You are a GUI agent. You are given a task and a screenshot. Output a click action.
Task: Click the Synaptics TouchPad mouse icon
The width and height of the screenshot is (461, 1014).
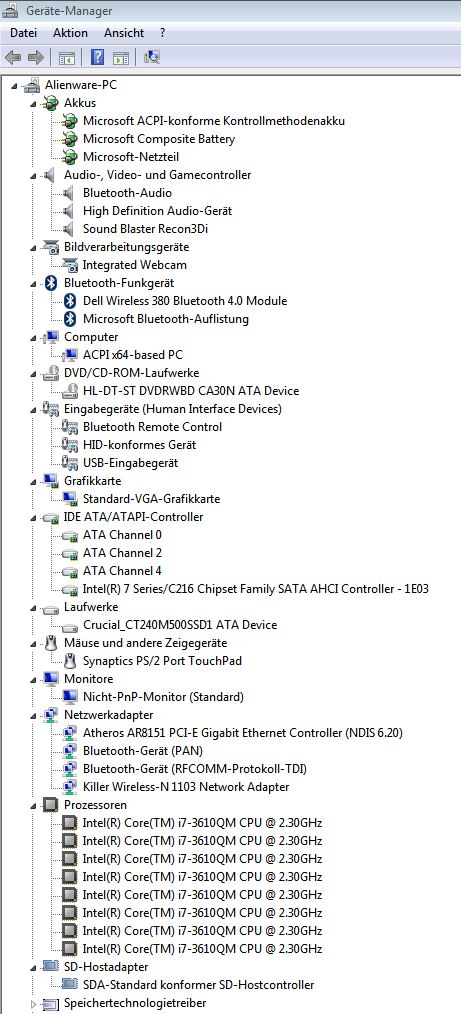[x=71, y=661]
